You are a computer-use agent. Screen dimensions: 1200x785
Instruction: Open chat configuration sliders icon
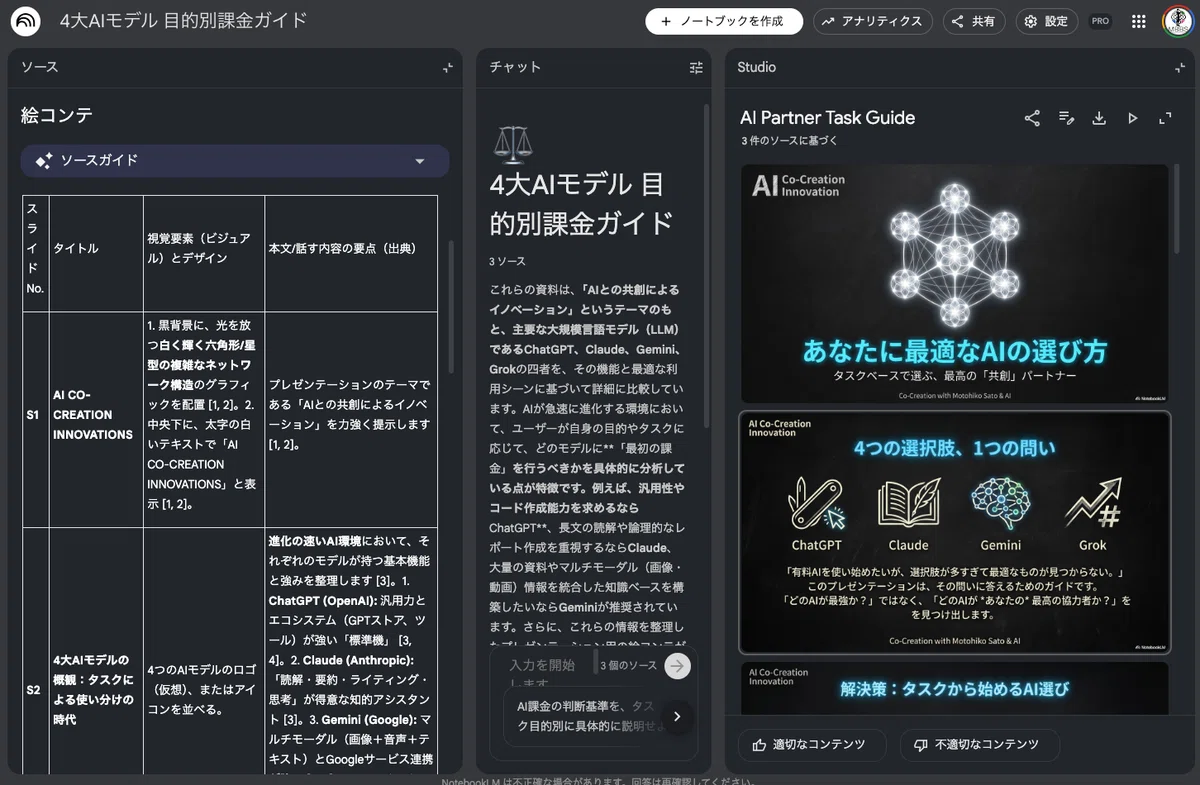pos(696,67)
